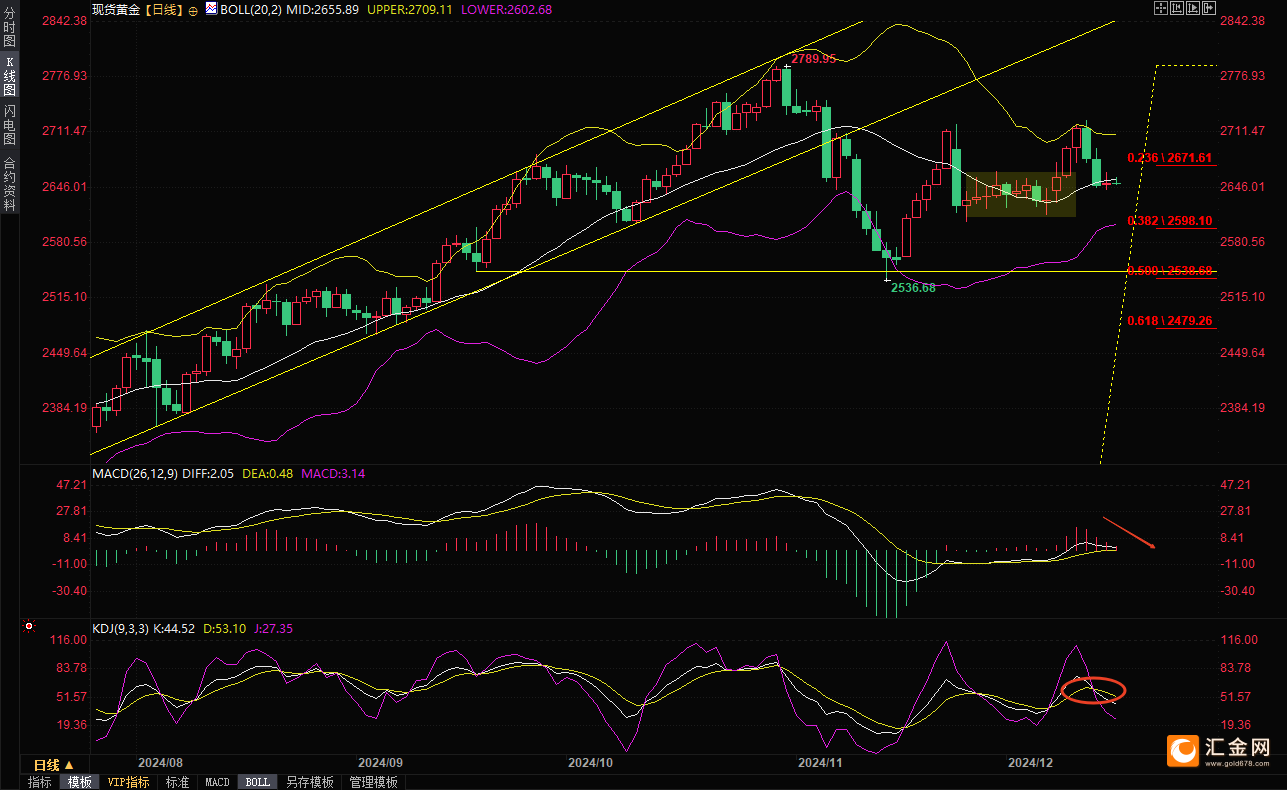
Task: Select the 指标 bottom tab
Action: click(40, 782)
